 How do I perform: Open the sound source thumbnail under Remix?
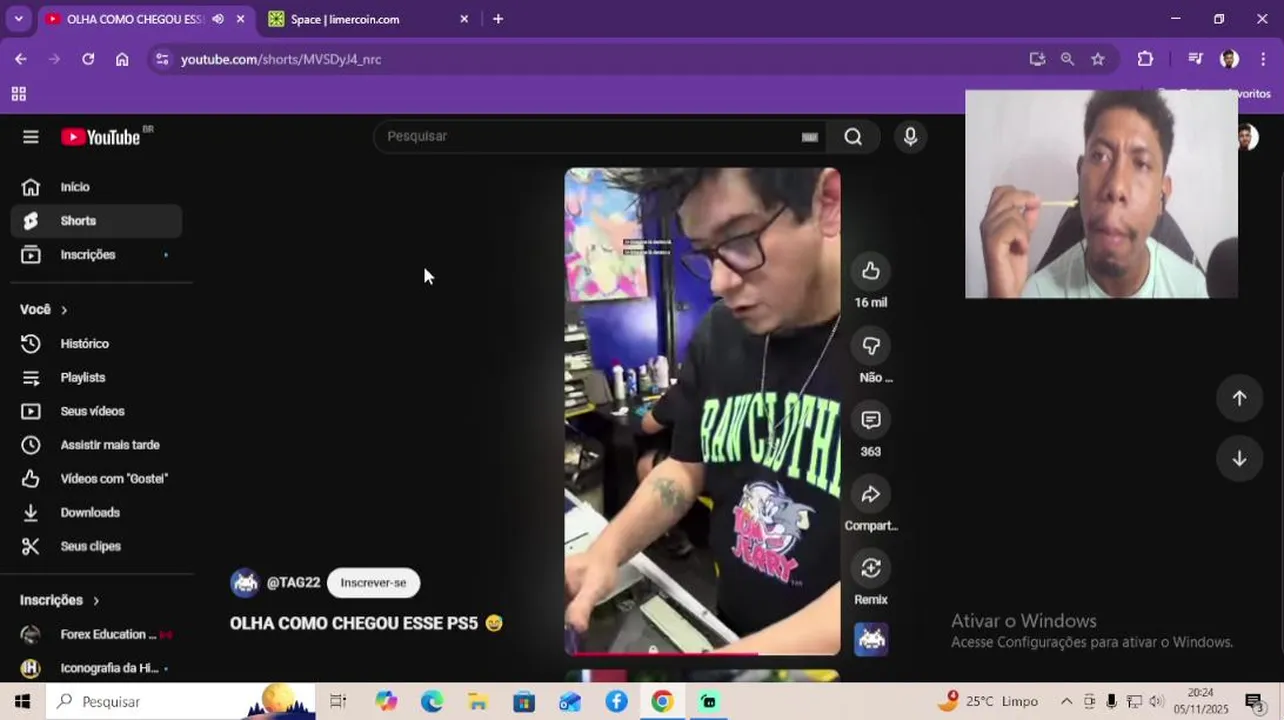click(x=871, y=639)
